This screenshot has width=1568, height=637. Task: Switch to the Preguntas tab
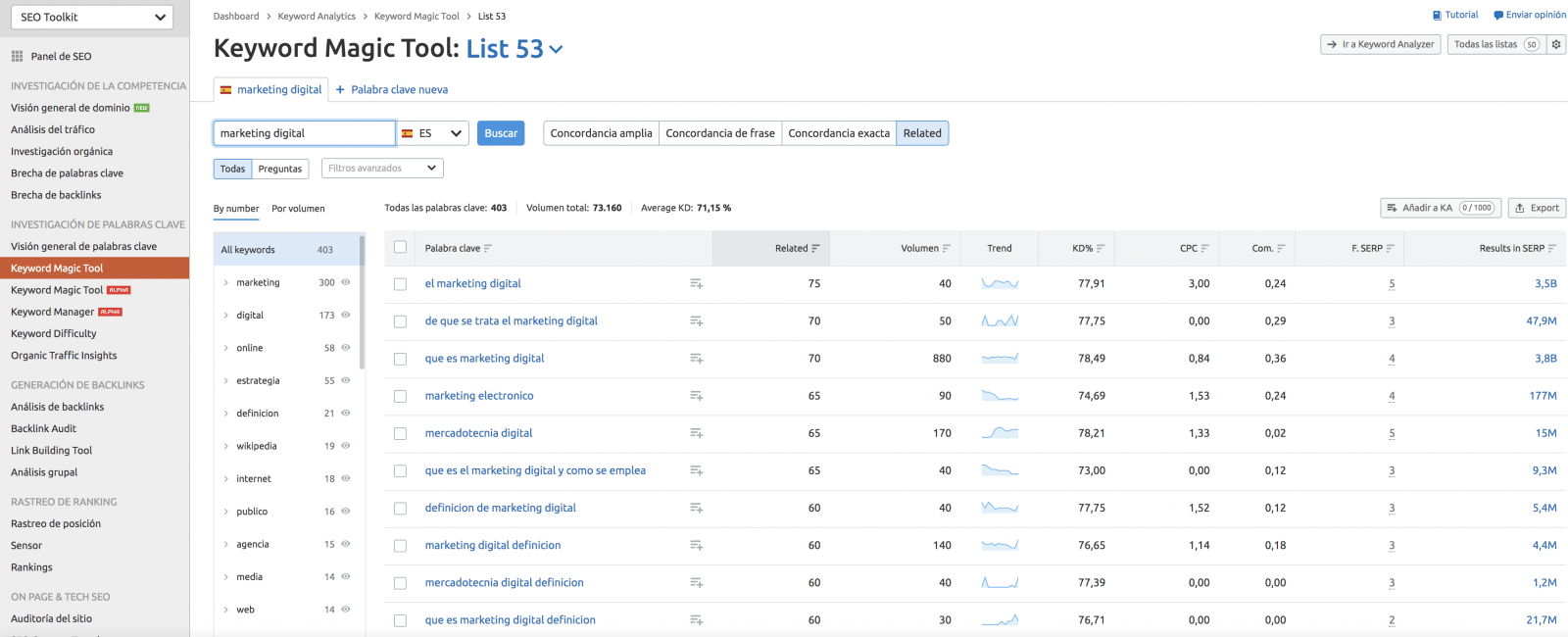click(279, 169)
